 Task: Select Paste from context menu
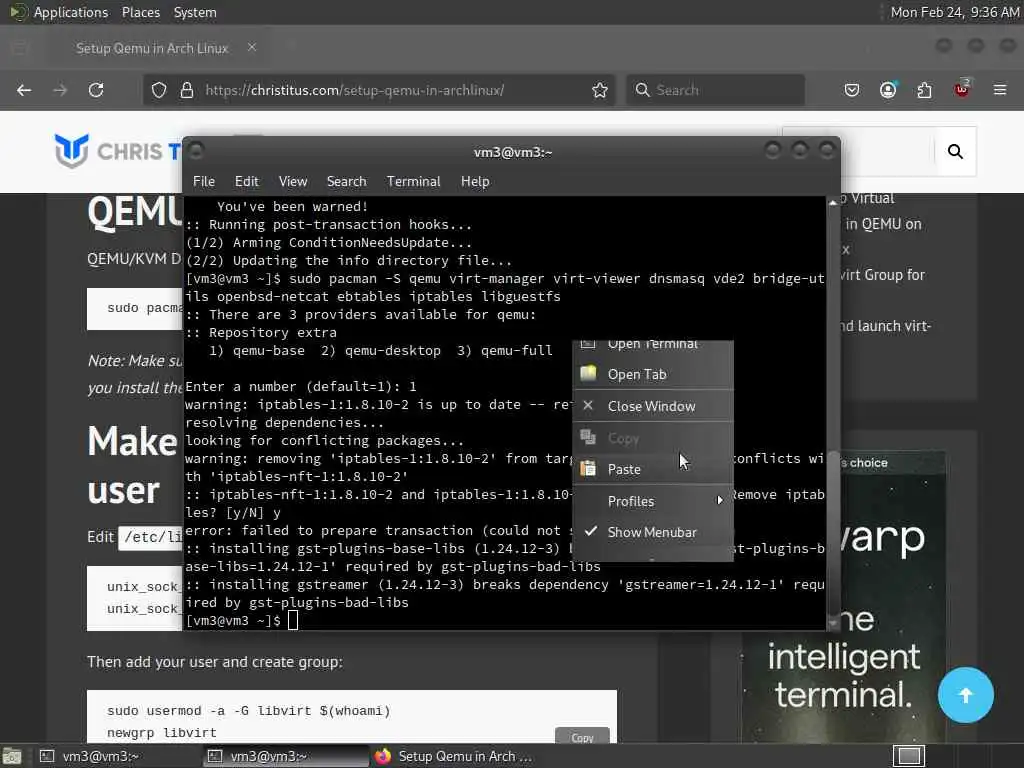pyautogui.click(x=653, y=470)
